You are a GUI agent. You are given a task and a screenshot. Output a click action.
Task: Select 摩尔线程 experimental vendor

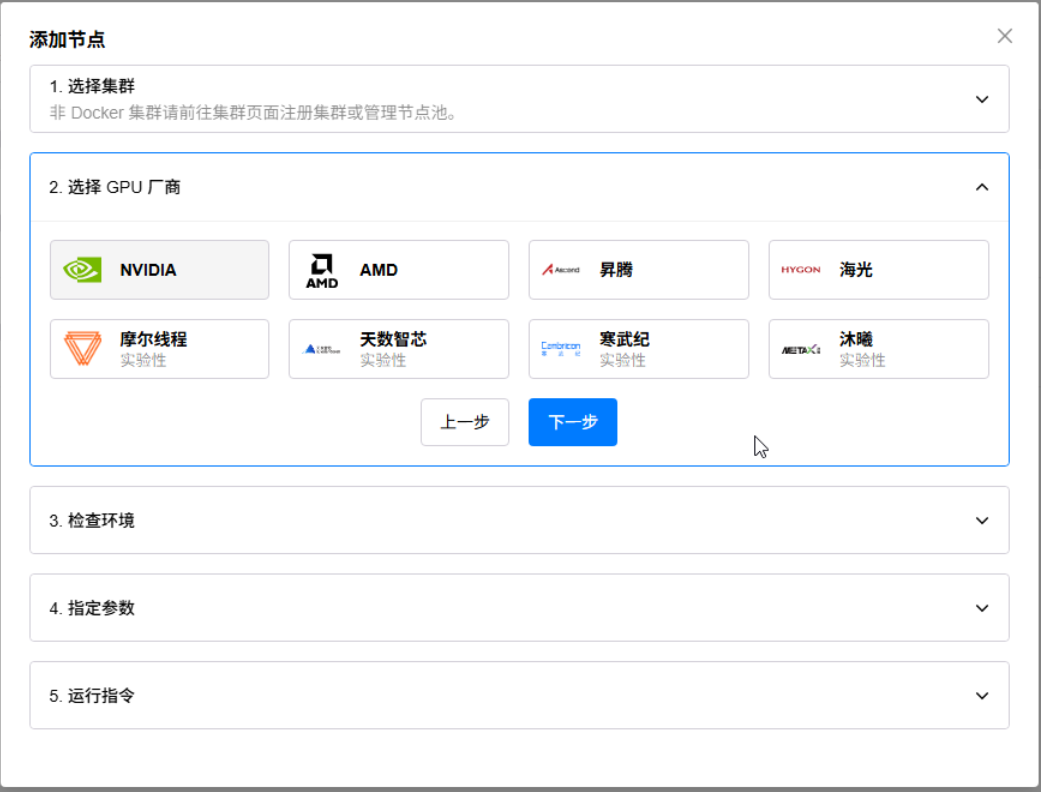(159, 349)
